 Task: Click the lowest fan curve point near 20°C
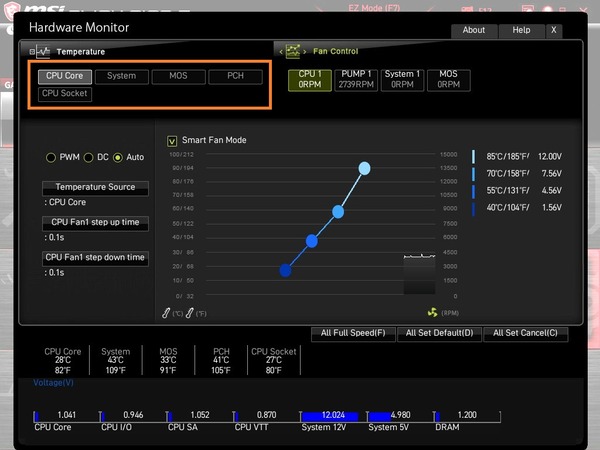point(285,271)
